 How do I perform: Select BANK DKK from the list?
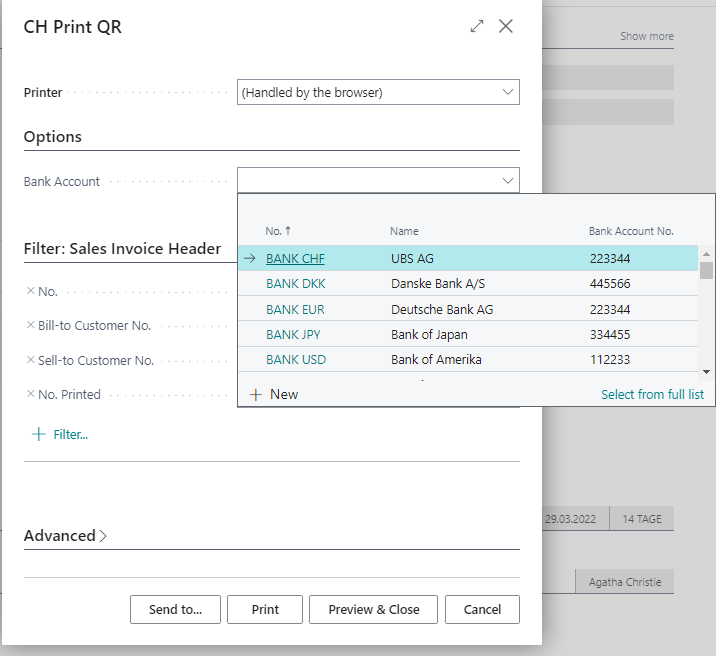click(x=295, y=283)
